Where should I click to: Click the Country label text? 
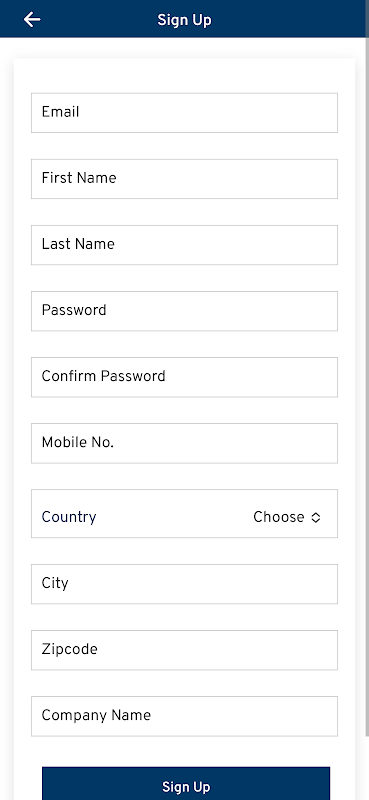(x=69, y=517)
